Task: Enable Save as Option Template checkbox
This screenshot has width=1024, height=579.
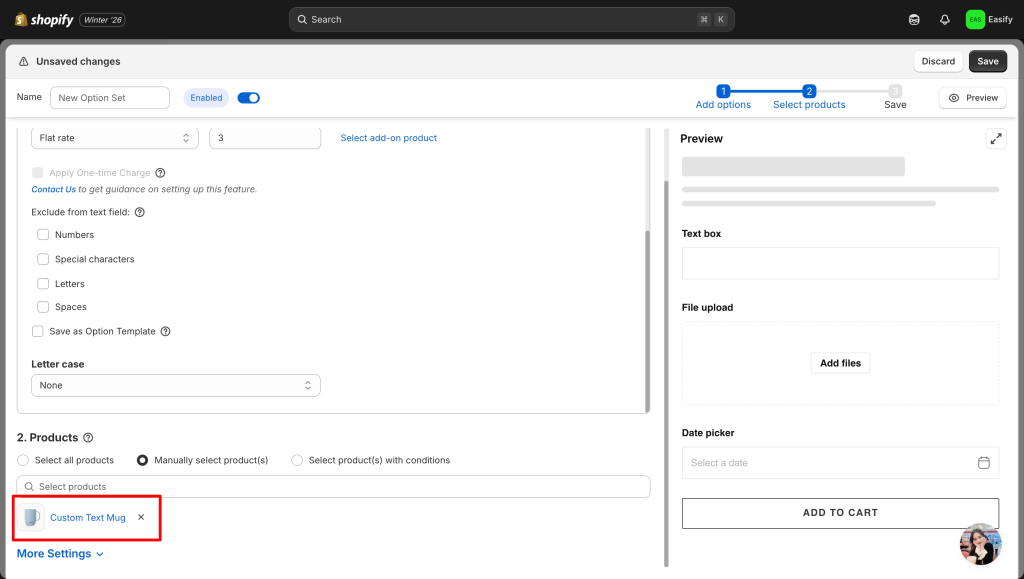Action: tap(38, 332)
